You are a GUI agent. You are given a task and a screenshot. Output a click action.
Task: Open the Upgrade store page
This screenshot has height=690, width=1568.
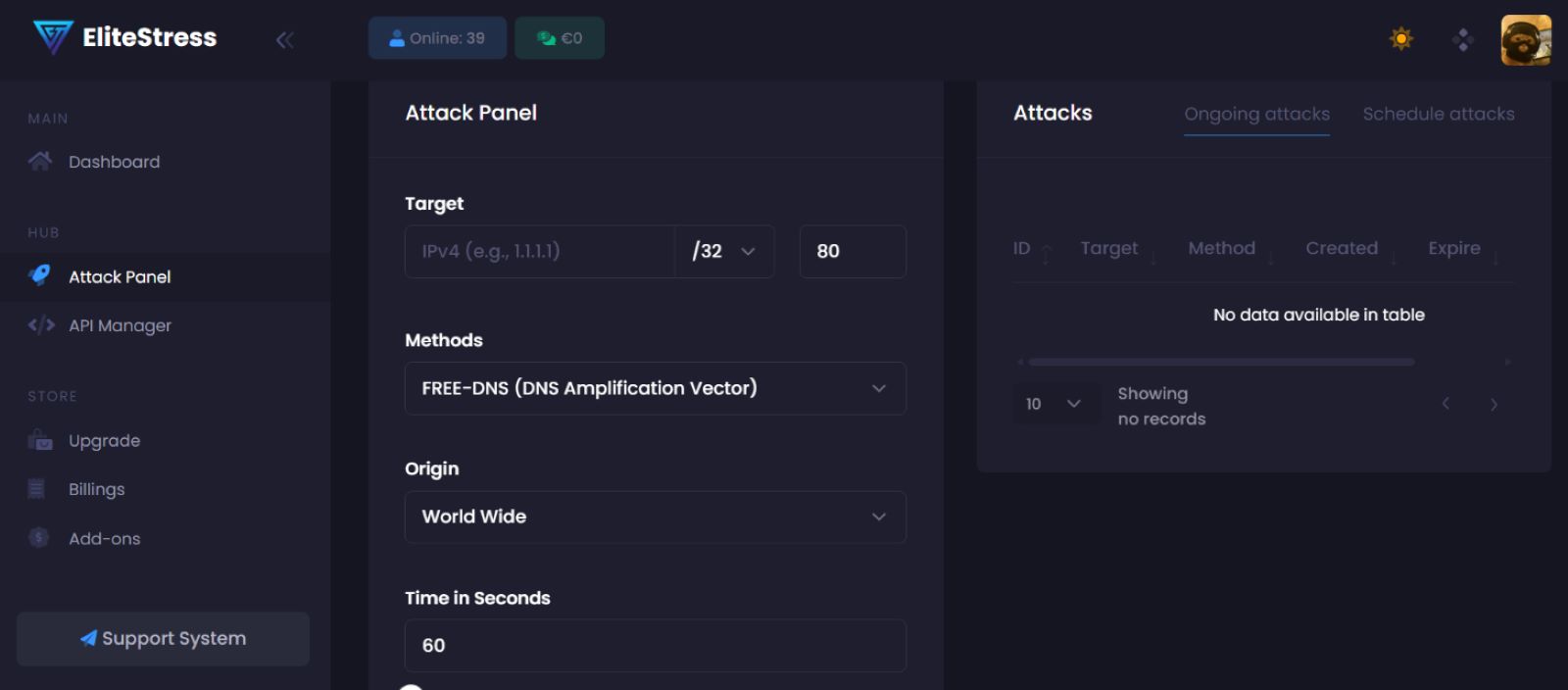click(104, 441)
